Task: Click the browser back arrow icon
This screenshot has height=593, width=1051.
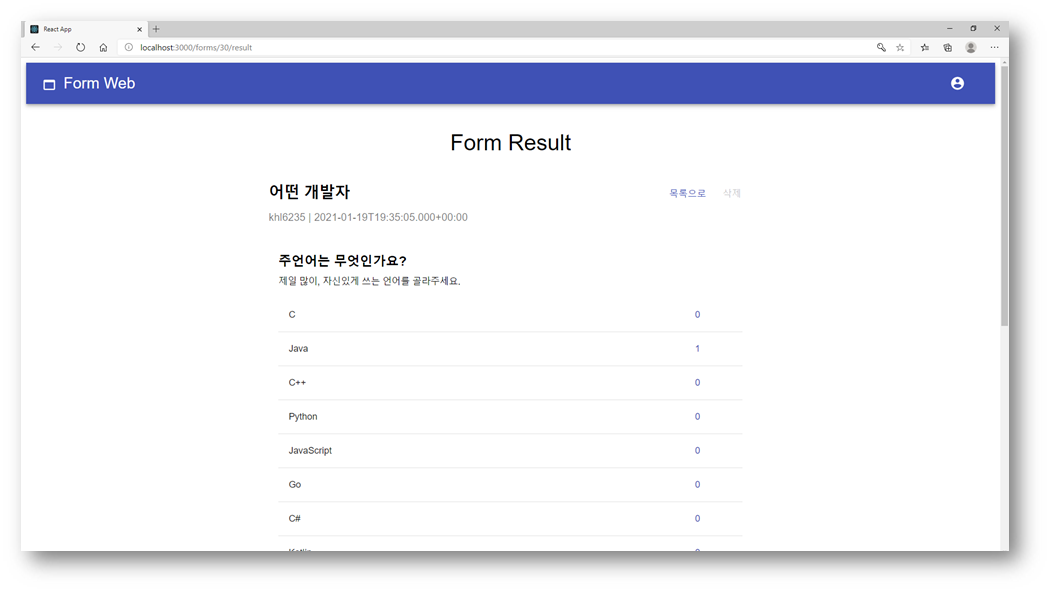Action: pyautogui.click(x=35, y=47)
